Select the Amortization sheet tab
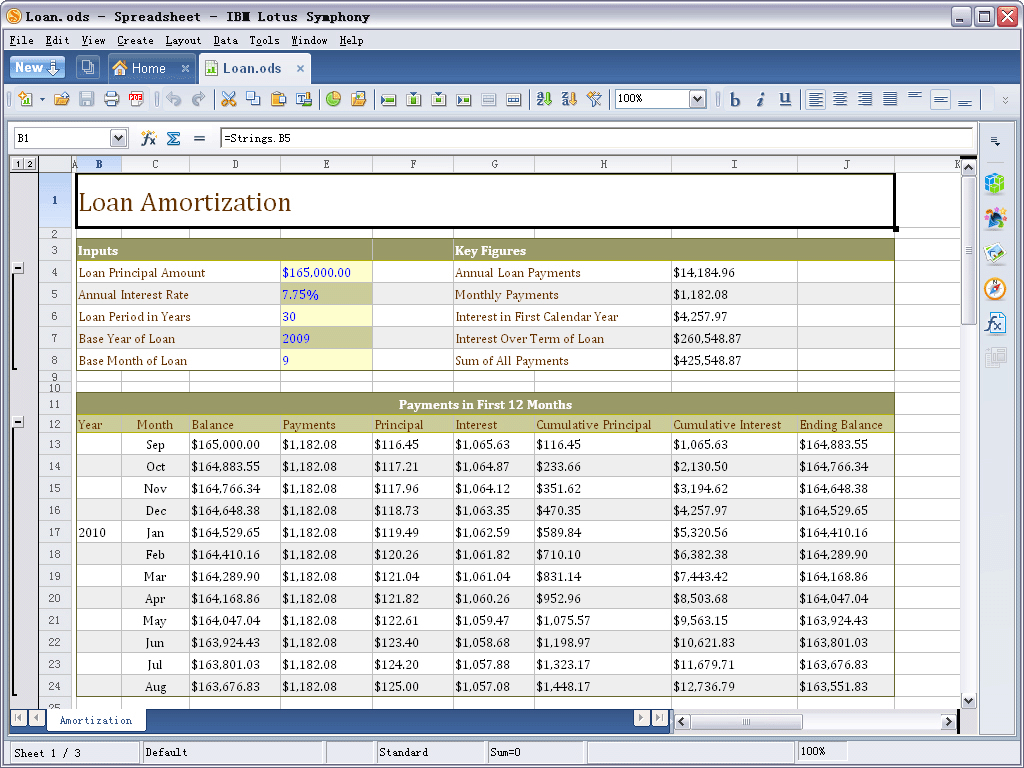 [96, 719]
